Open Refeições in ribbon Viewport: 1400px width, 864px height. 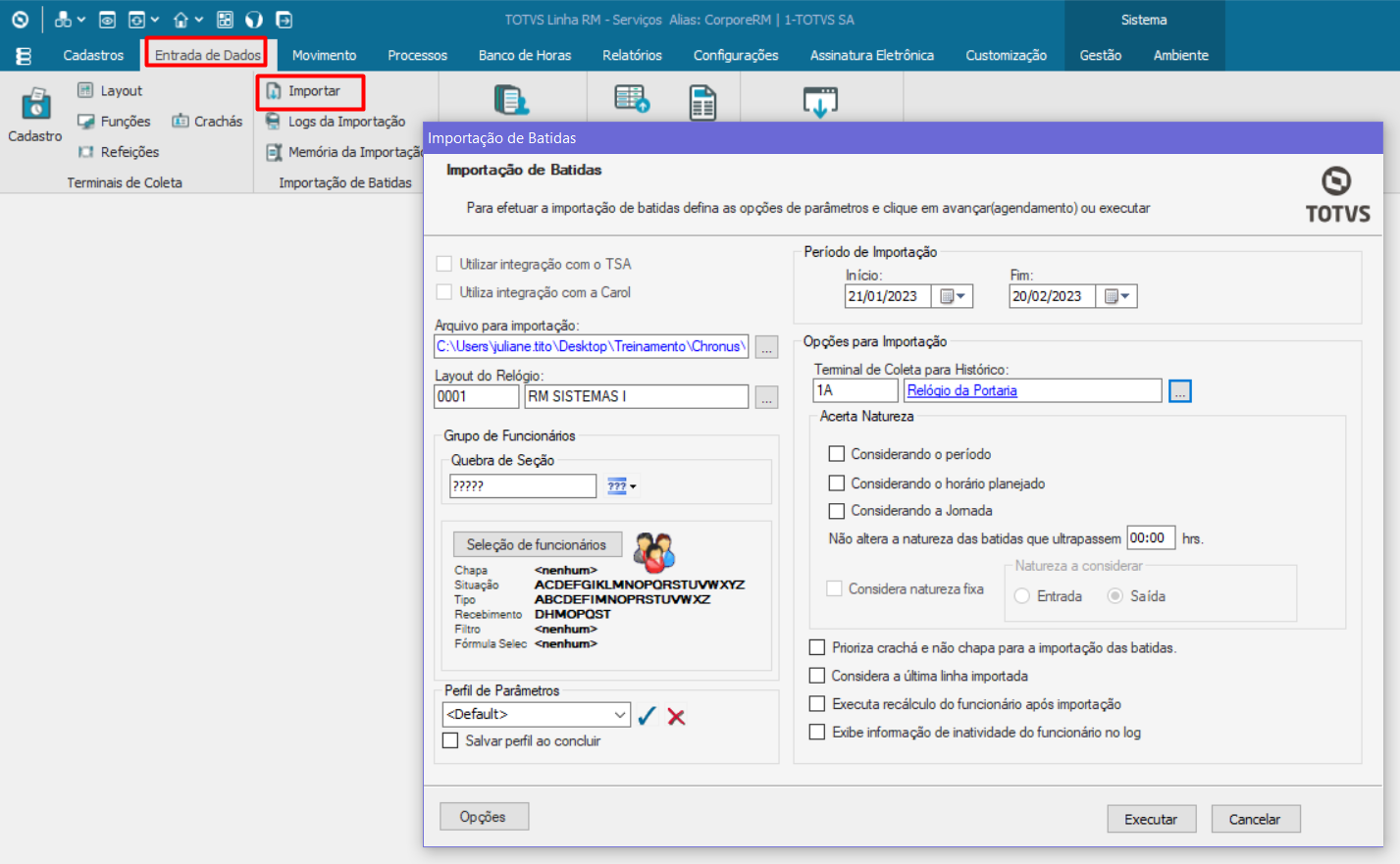pos(118,152)
